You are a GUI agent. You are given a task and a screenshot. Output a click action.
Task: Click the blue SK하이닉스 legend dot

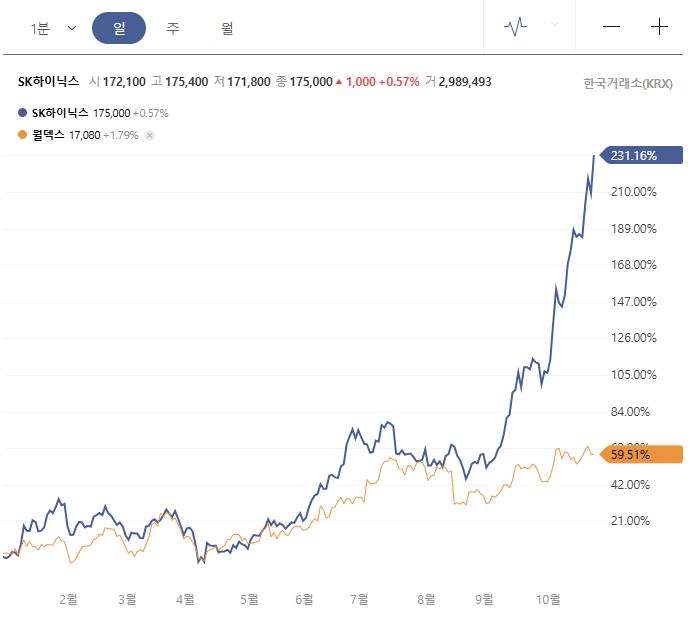click(x=23, y=114)
